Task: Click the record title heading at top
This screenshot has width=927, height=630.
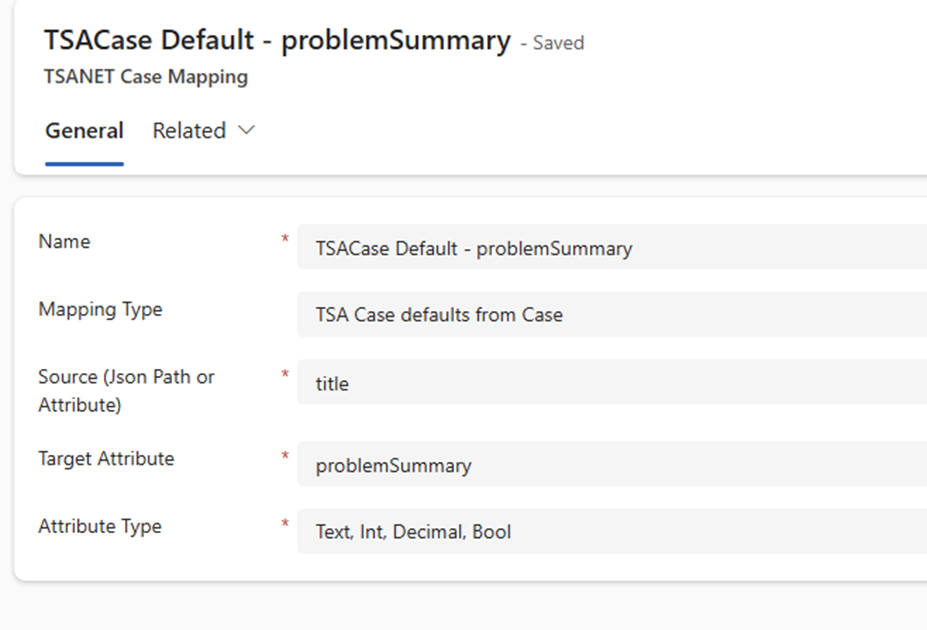Action: (277, 41)
